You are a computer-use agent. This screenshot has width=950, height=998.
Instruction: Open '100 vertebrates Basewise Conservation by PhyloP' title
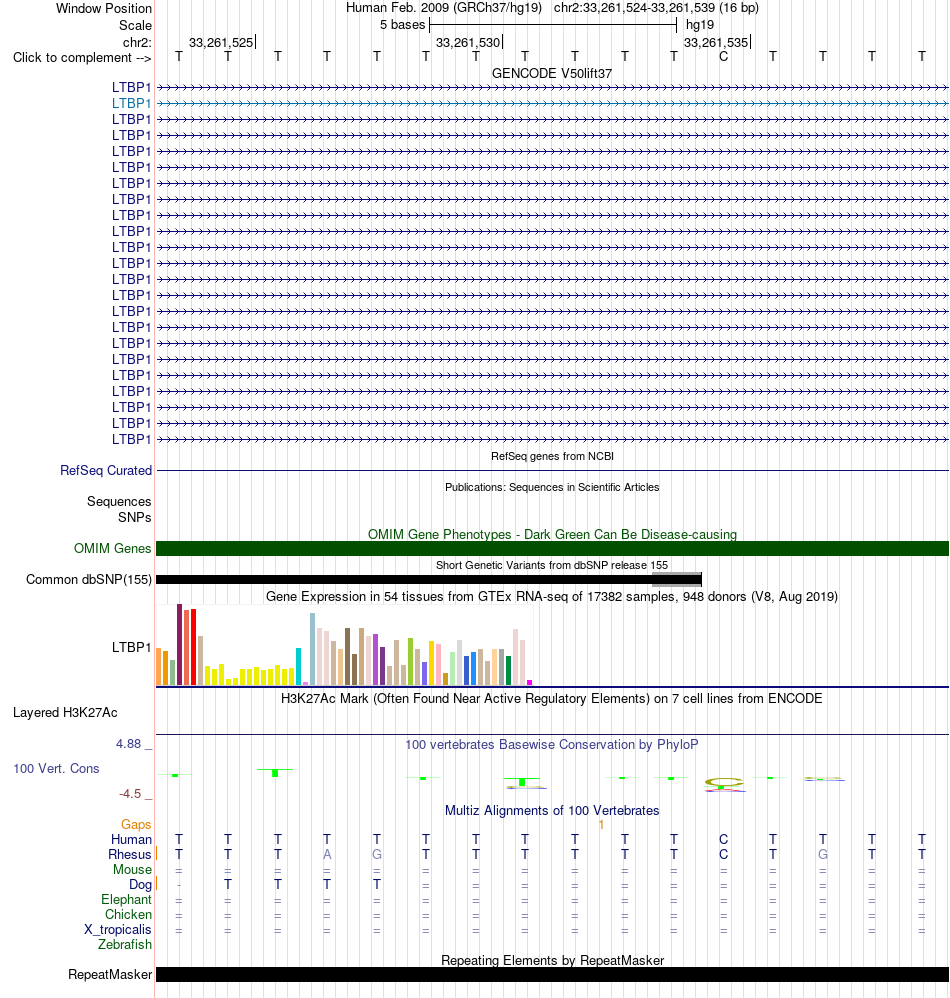[552, 744]
